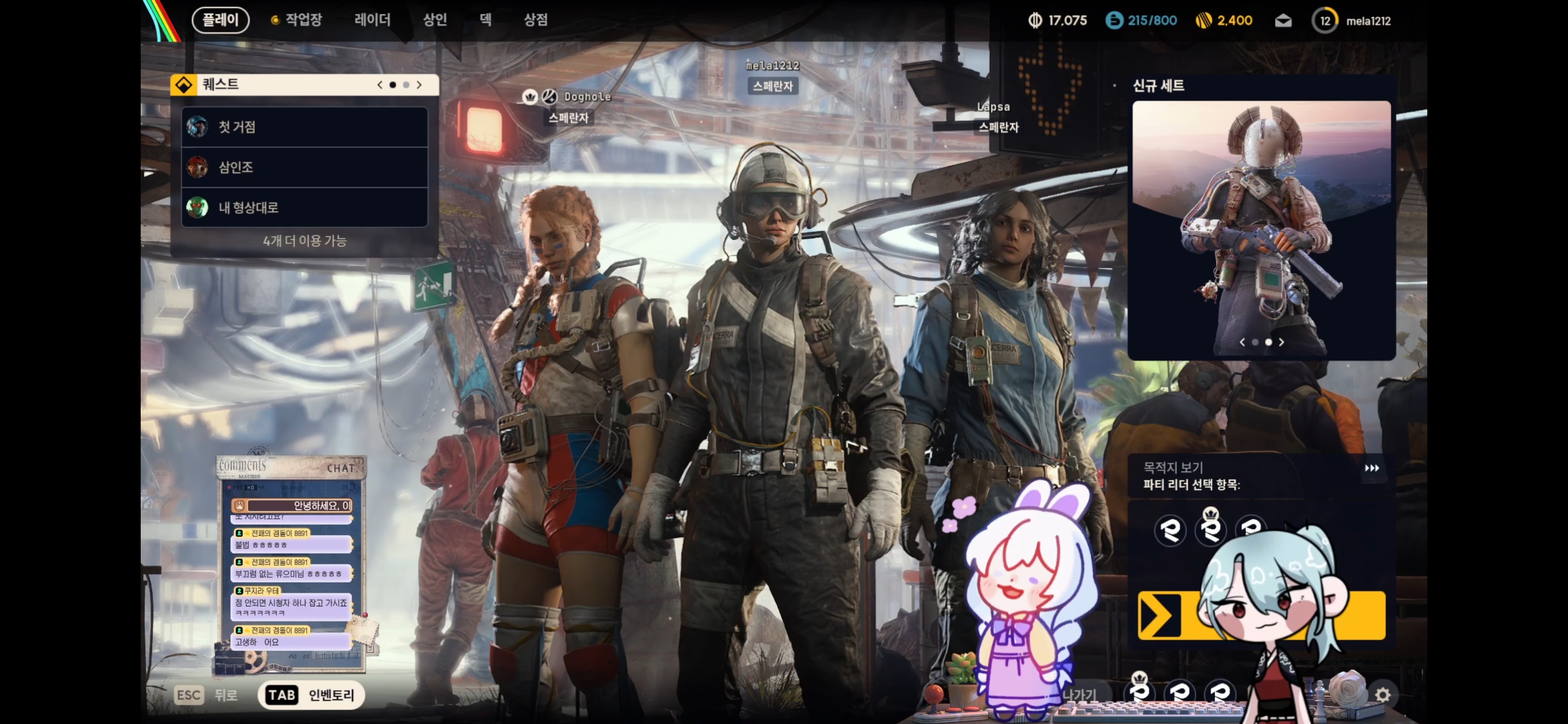1568x724 pixels.
Task: Click the 삼인조 quest portrait icon
Action: point(197,167)
